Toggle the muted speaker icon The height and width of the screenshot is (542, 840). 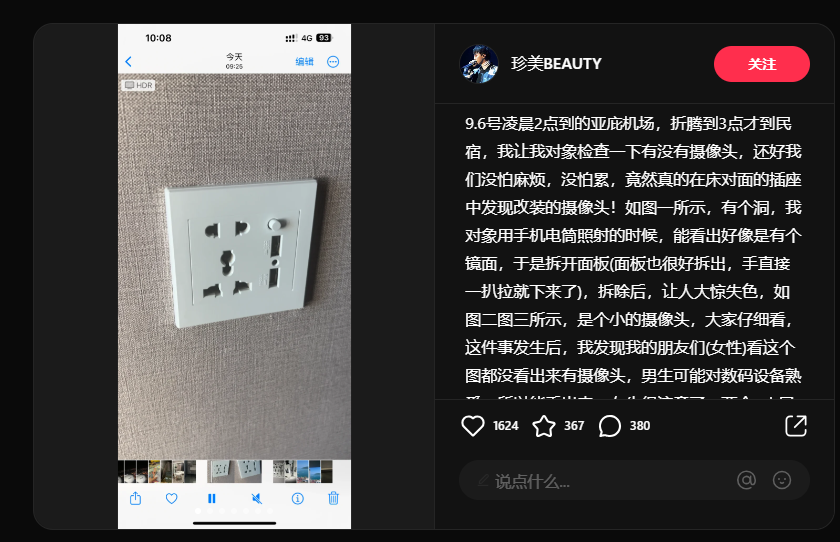coord(257,499)
